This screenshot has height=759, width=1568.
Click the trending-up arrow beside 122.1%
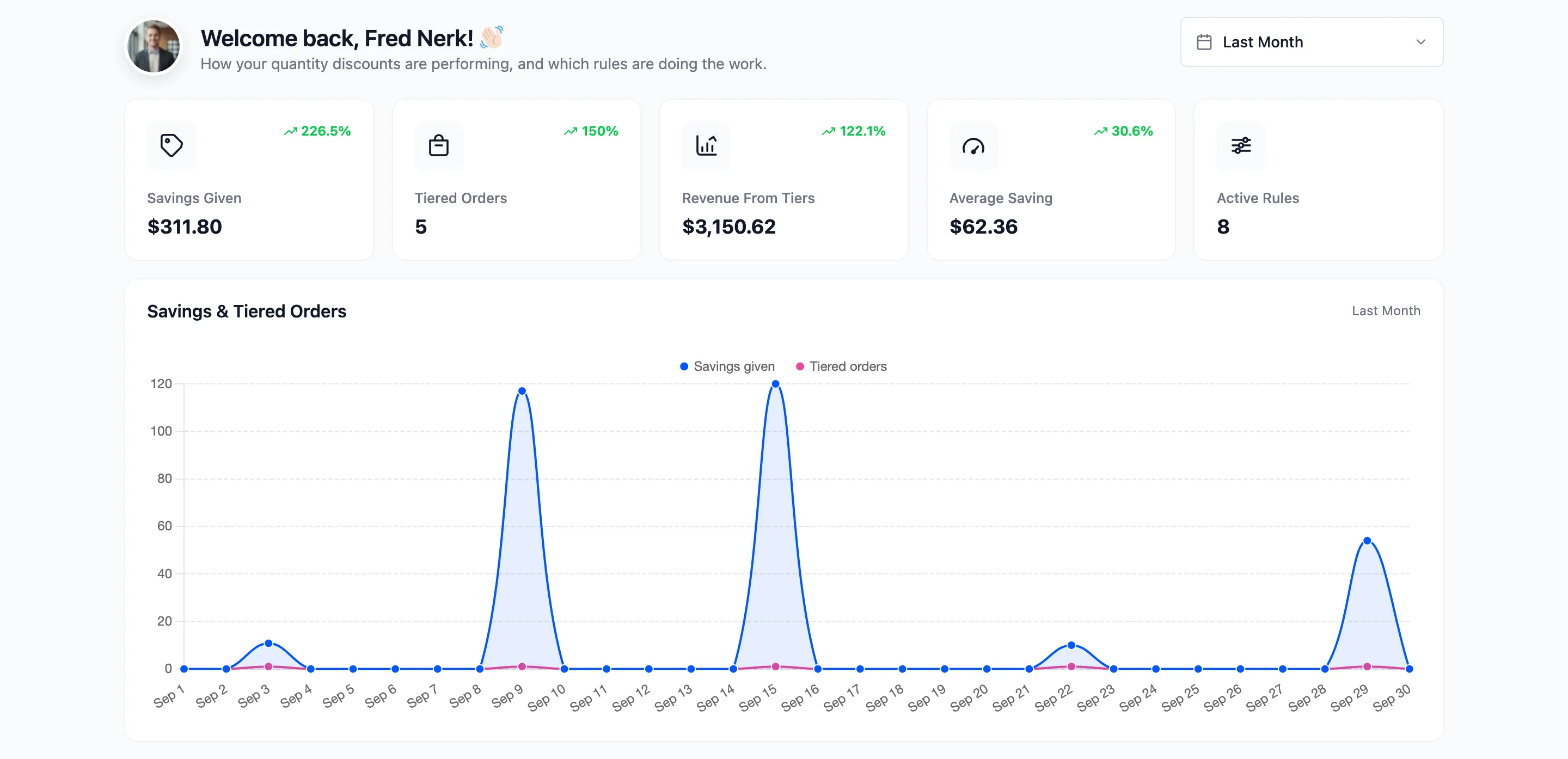coord(829,131)
